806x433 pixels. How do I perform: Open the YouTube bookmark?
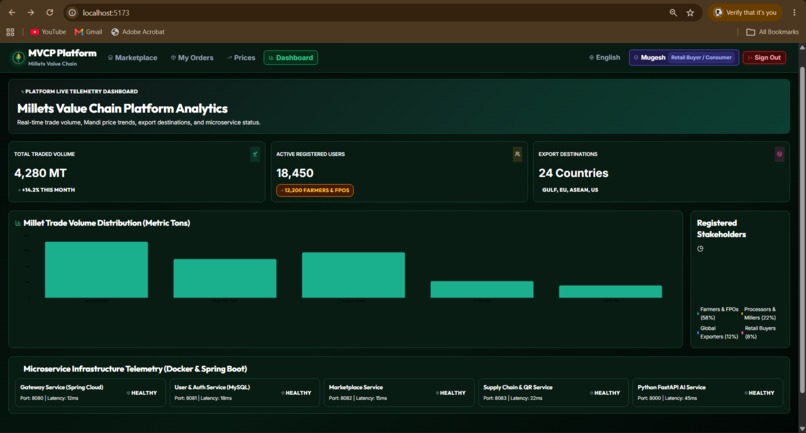tap(48, 32)
